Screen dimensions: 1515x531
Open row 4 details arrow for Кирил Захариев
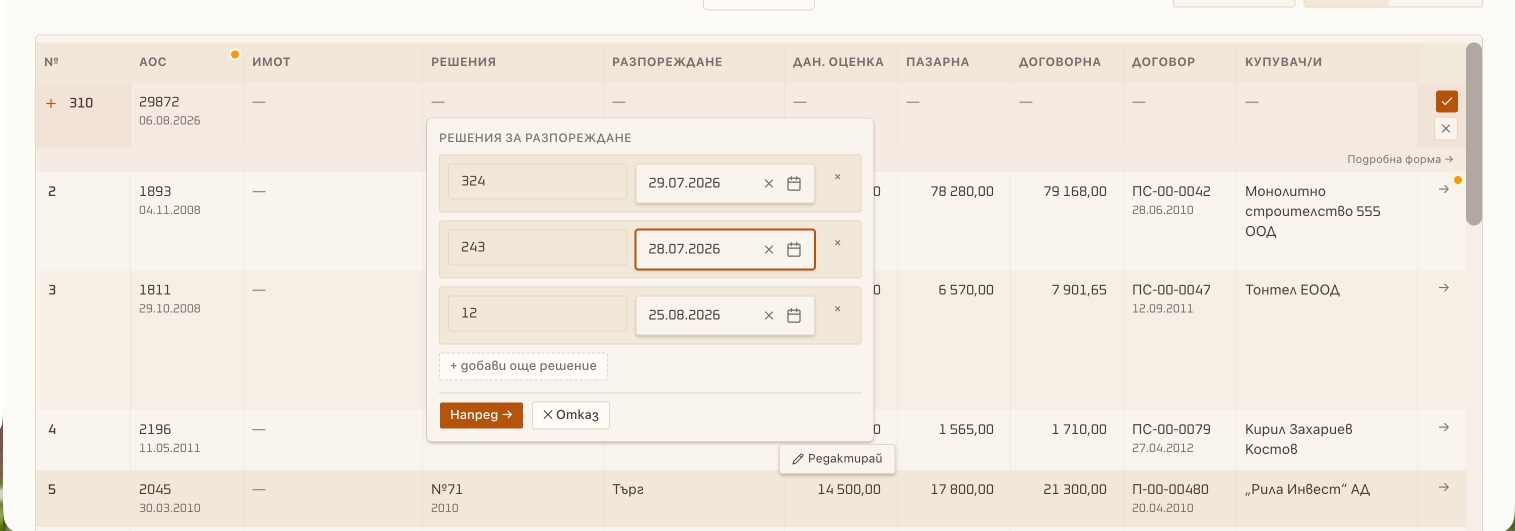[1443, 427]
